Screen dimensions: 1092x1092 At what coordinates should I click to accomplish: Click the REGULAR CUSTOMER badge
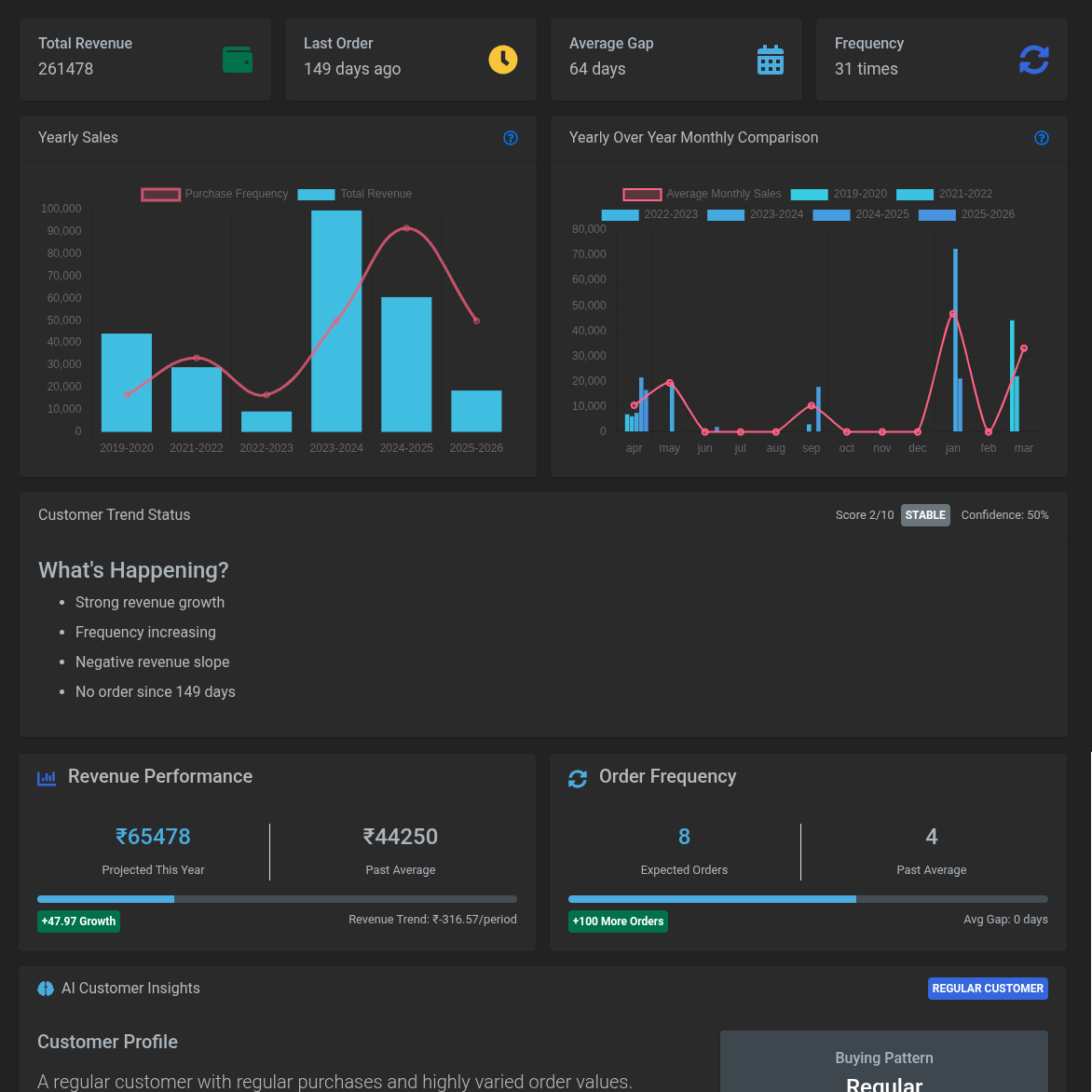988,989
